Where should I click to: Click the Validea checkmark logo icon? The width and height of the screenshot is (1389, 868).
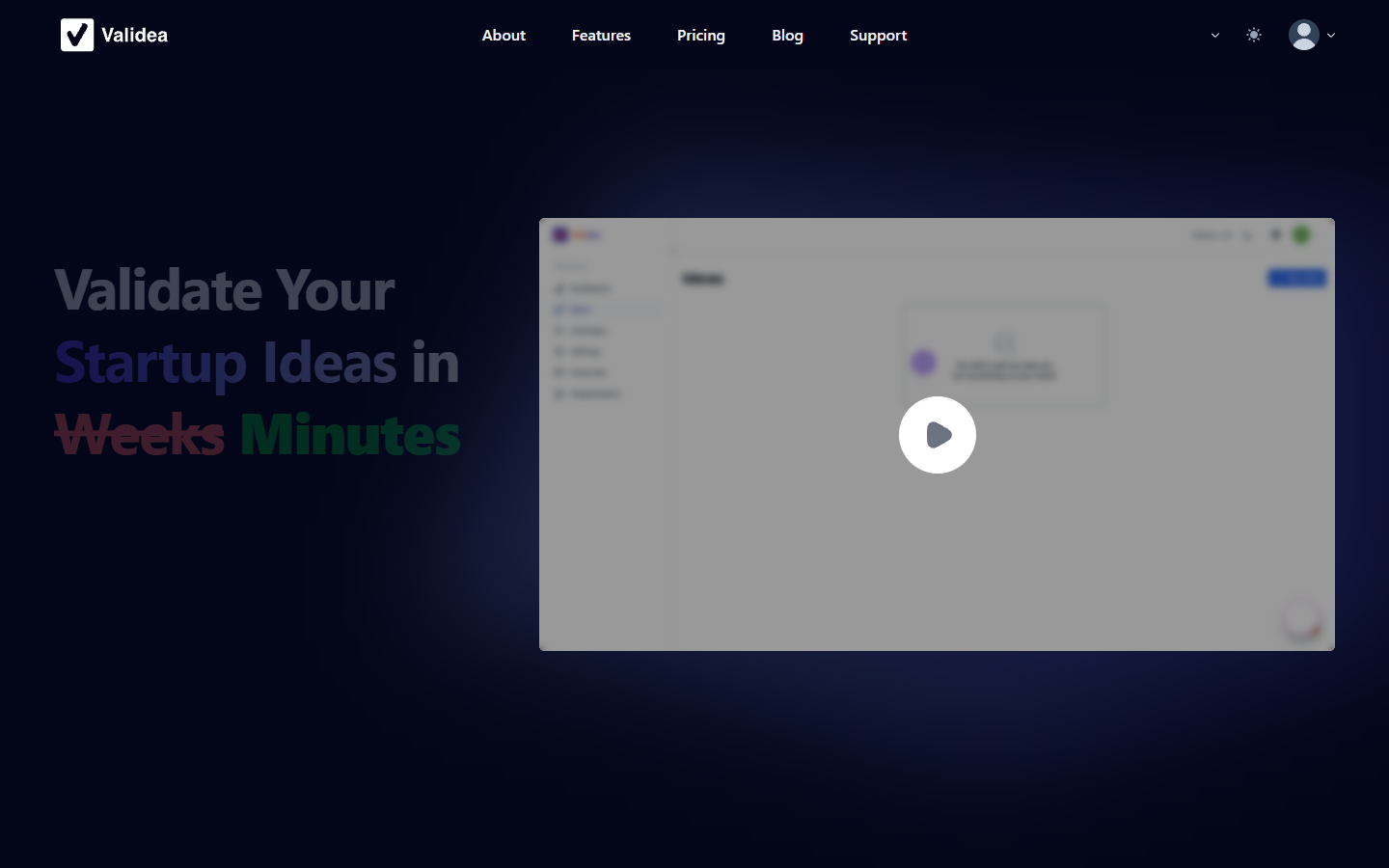(77, 35)
